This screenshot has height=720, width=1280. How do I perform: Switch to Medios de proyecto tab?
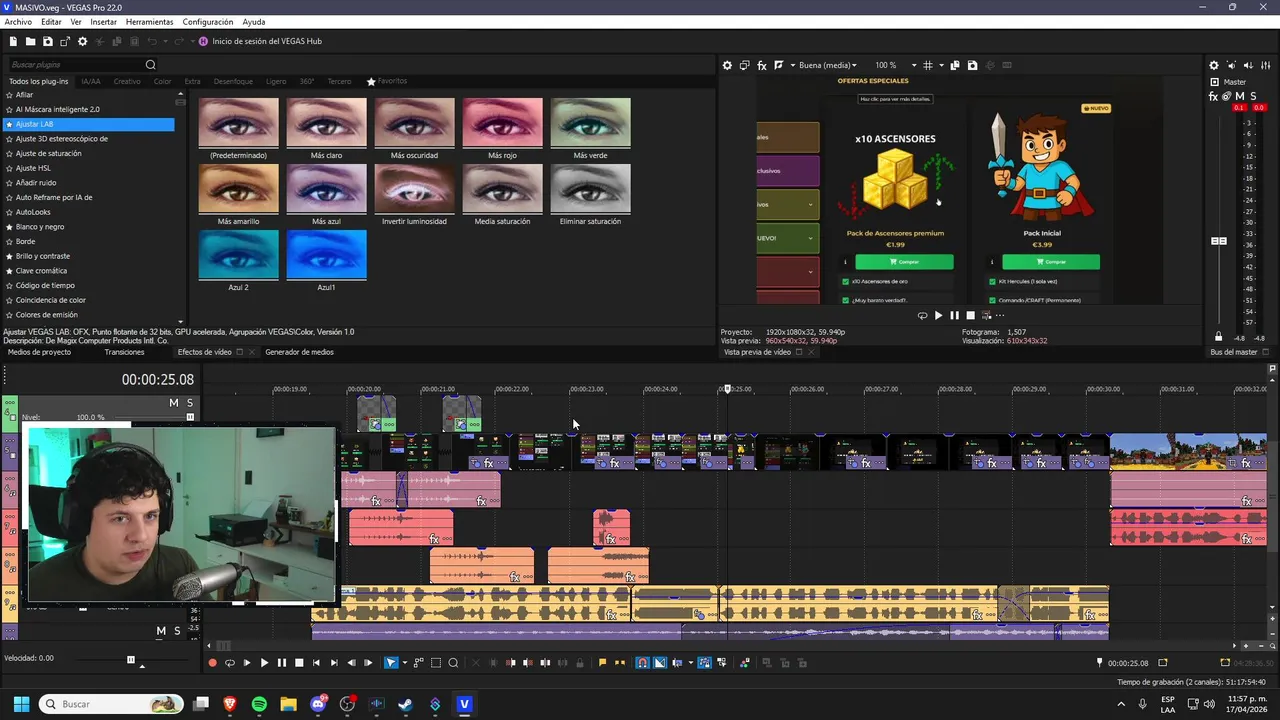coord(39,352)
